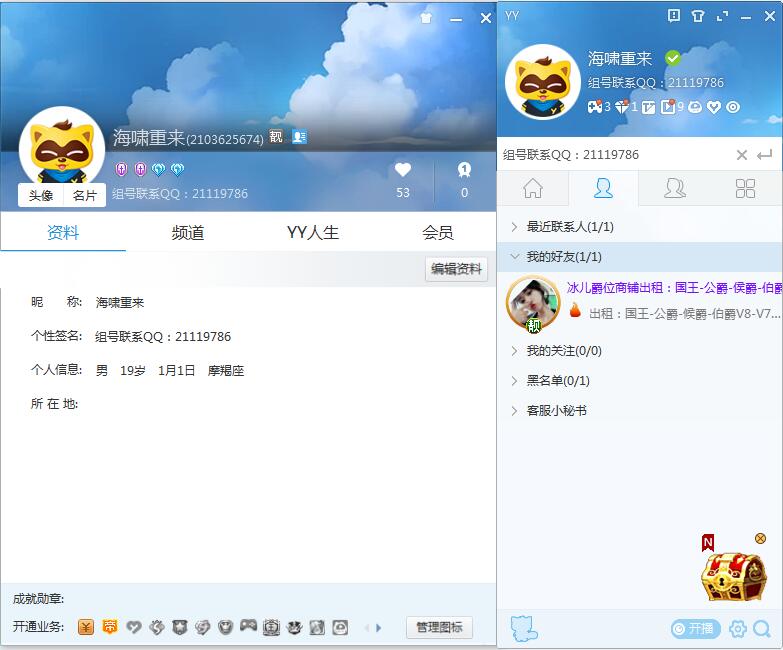The height and width of the screenshot is (650, 783).
Task: Open skin shirt icon in YY main window
Action: point(698,16)
